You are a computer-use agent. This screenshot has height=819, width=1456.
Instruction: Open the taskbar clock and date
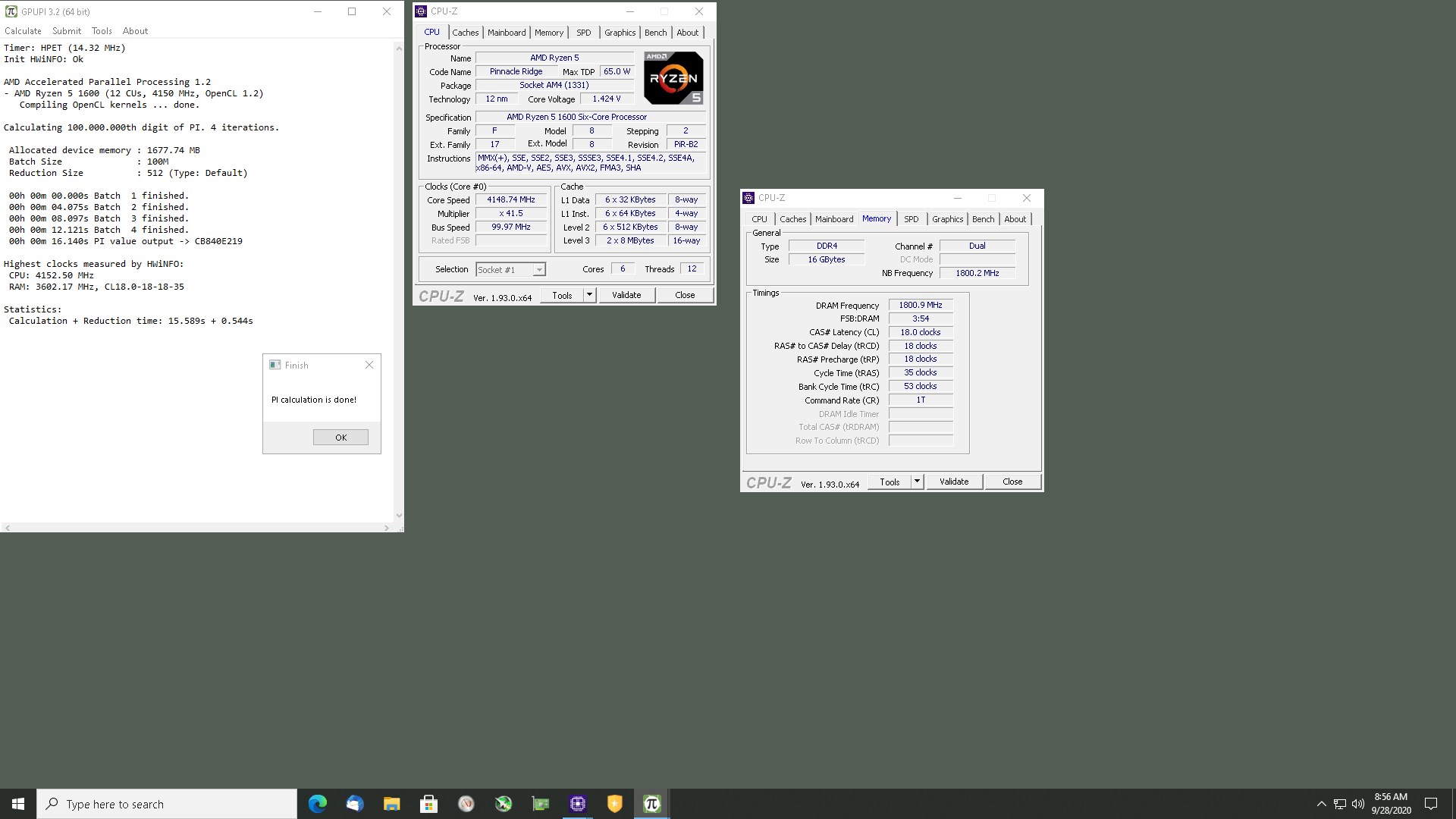pos(1391,804)
